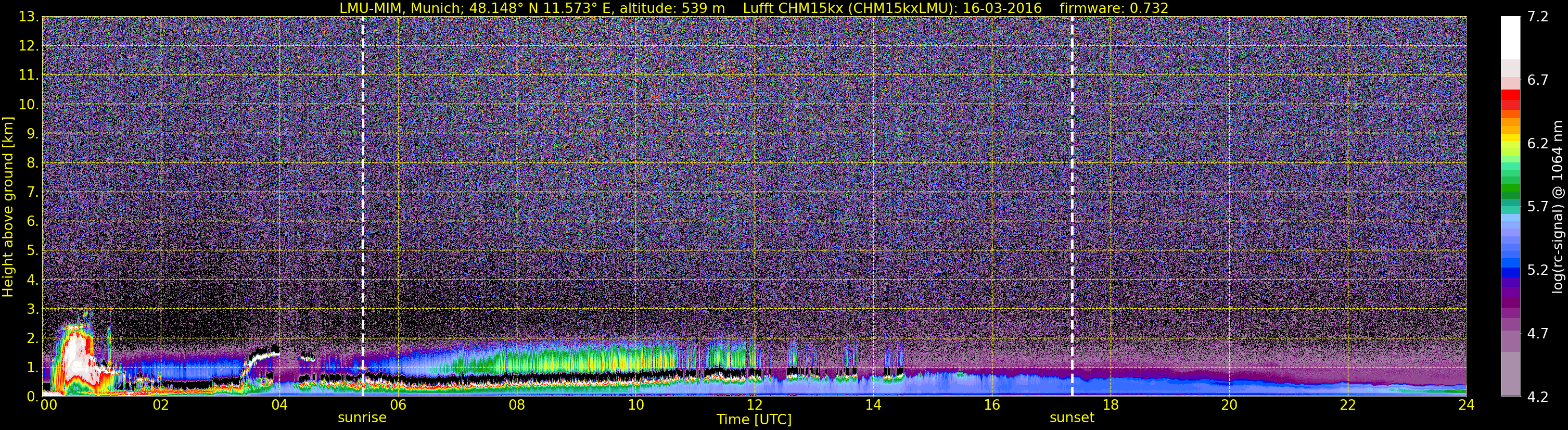The height and width of the screenshot is (430, 1568).
Task: Click the time axis tick label 04
Action: pos(279,406)
